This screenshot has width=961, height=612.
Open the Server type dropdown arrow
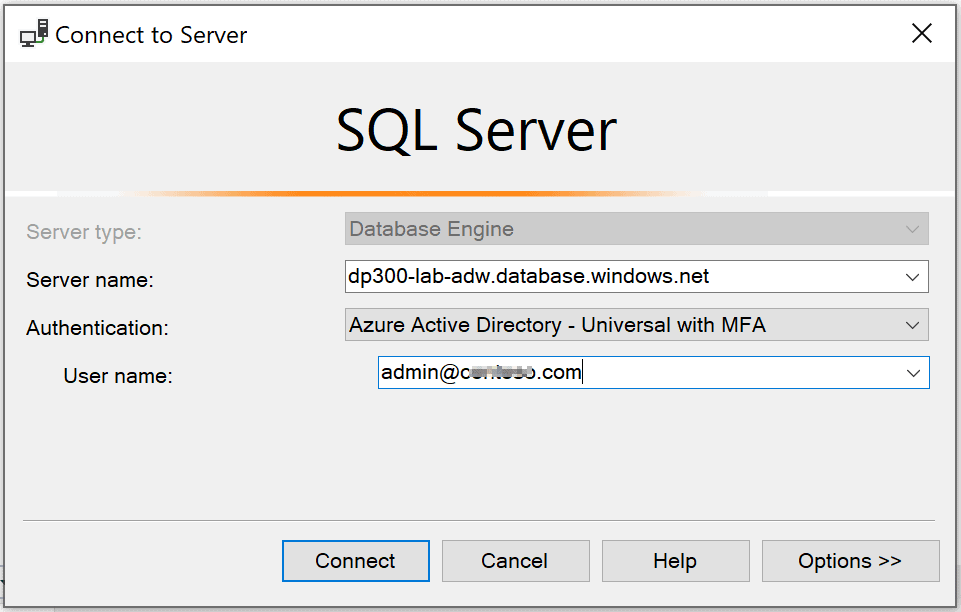coord(913,229)
